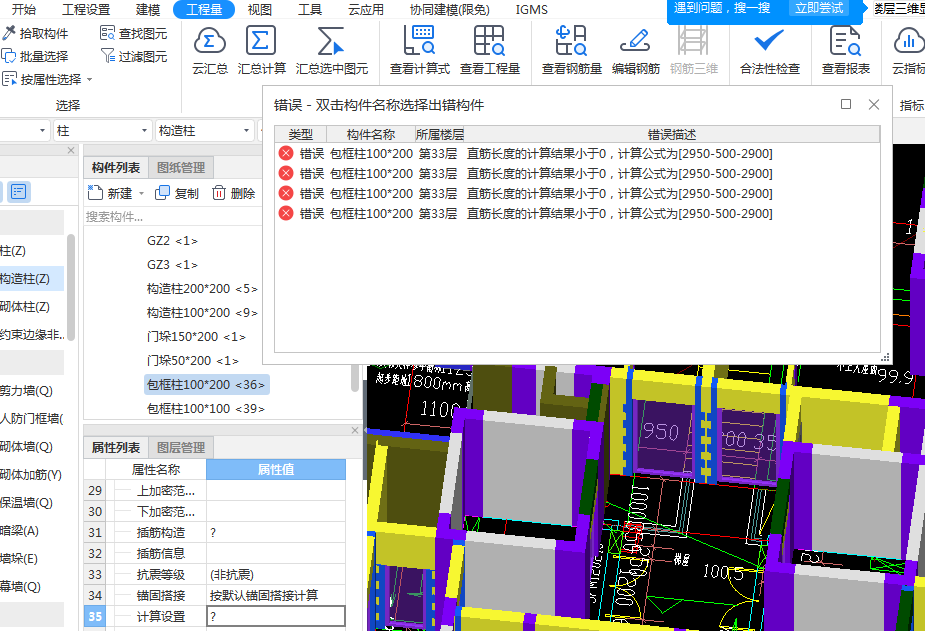The height and width of the screenshot is (631, 925).
Task: Switch to 图层管理 tab
Action: point(181,448)
